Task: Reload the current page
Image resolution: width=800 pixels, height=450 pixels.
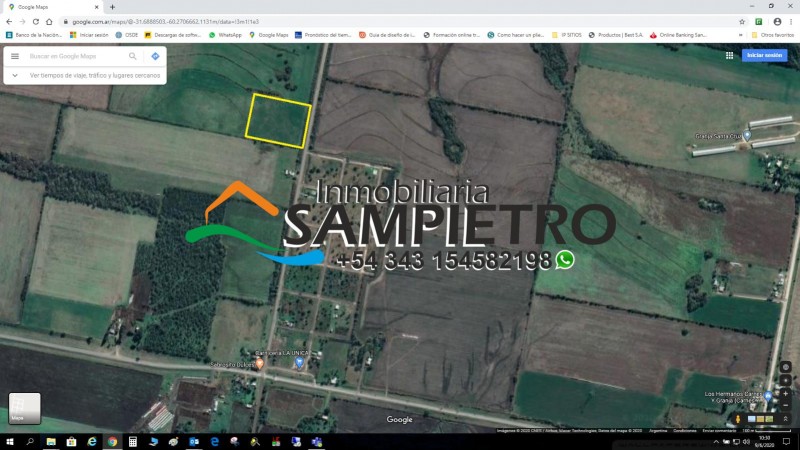Action: pyautogui.click(x=35, y=21)
